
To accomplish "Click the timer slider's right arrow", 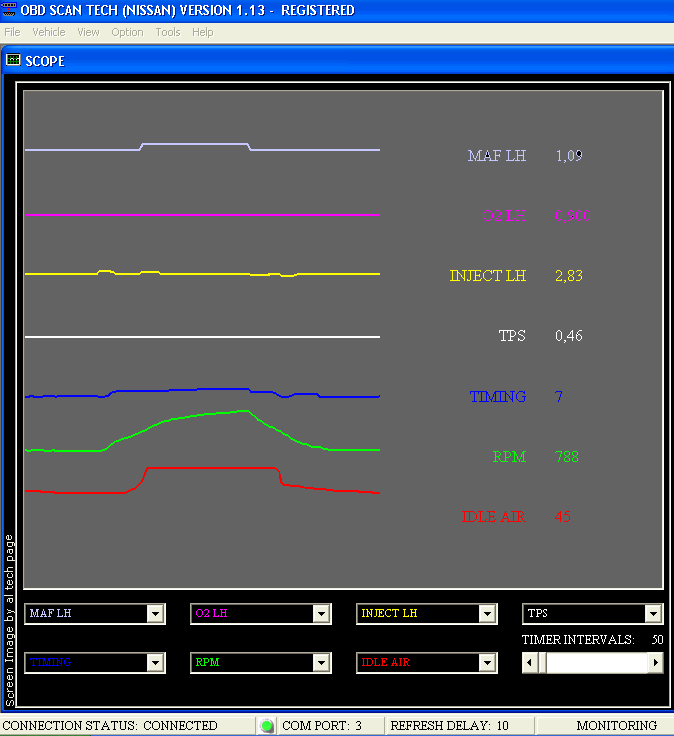I will pyautogui.click(x=655, y=662).
